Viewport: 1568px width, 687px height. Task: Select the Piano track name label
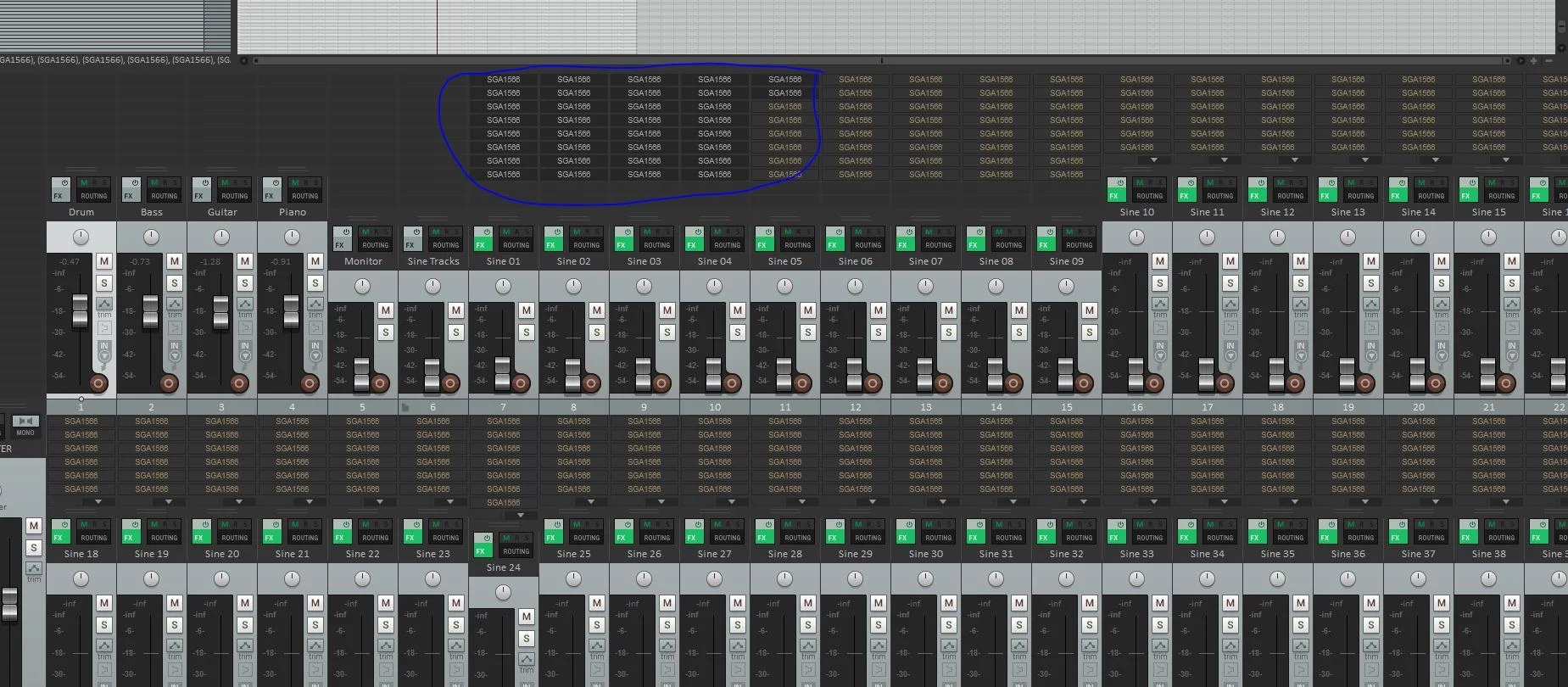(293, 212)
